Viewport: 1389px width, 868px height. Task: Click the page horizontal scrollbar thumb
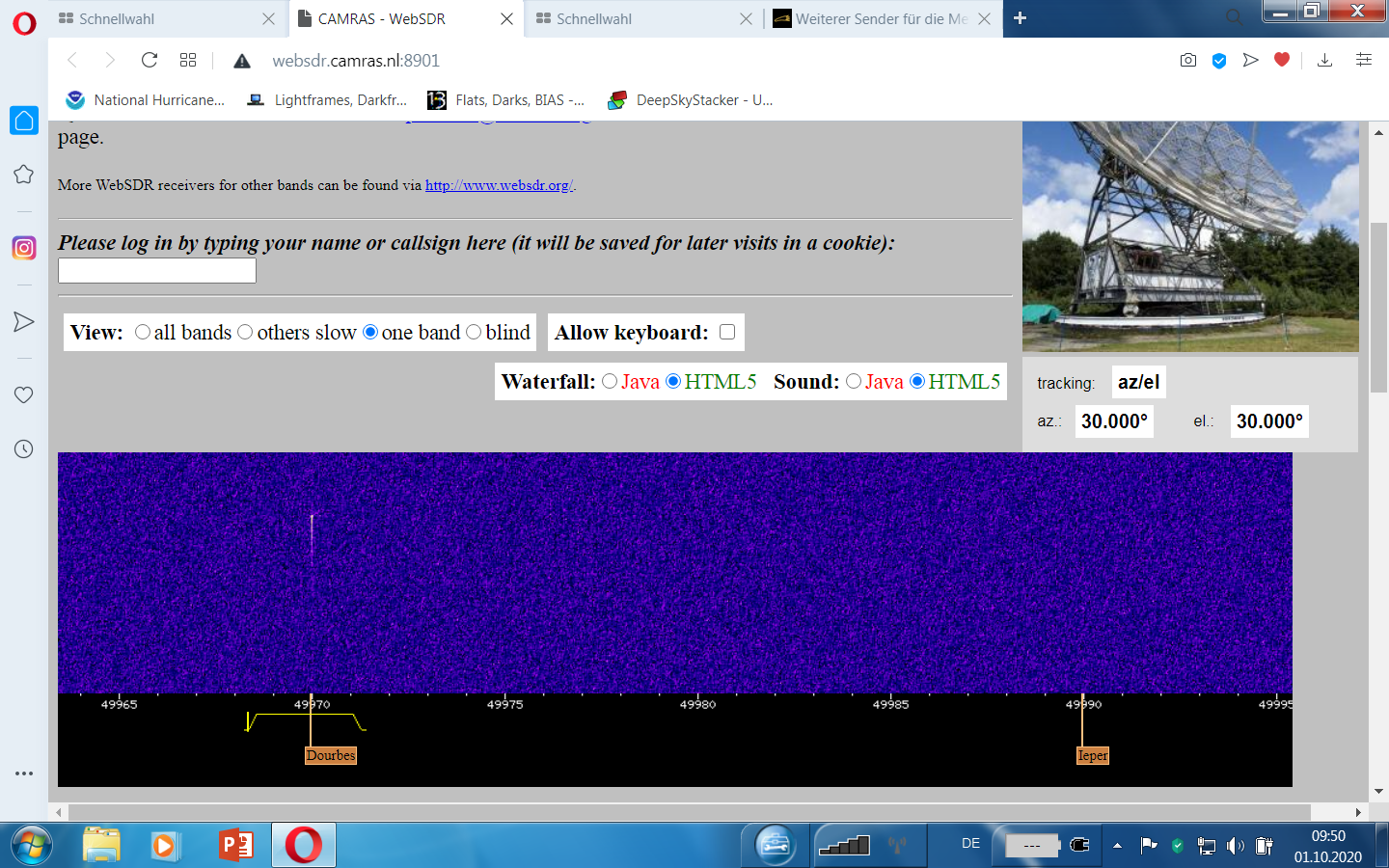(x=689, y=812)
